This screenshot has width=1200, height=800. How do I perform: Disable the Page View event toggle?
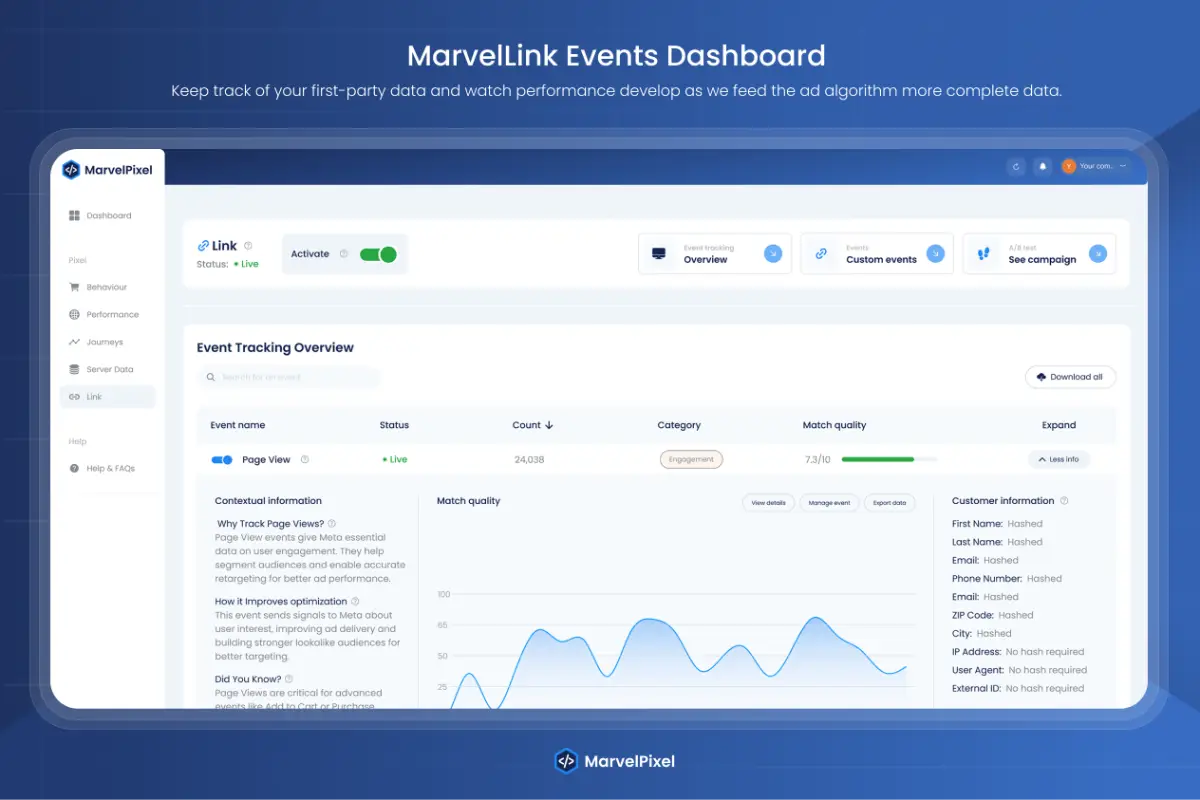pos(222,460)
